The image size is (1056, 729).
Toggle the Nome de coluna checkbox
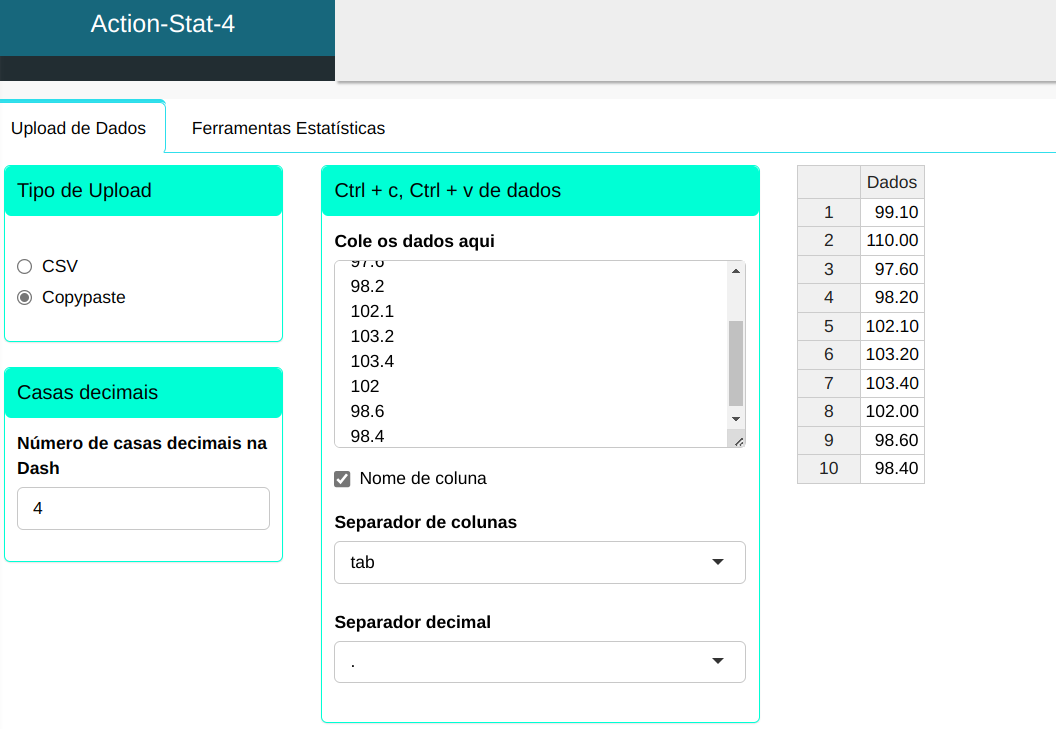click(342, 479)
